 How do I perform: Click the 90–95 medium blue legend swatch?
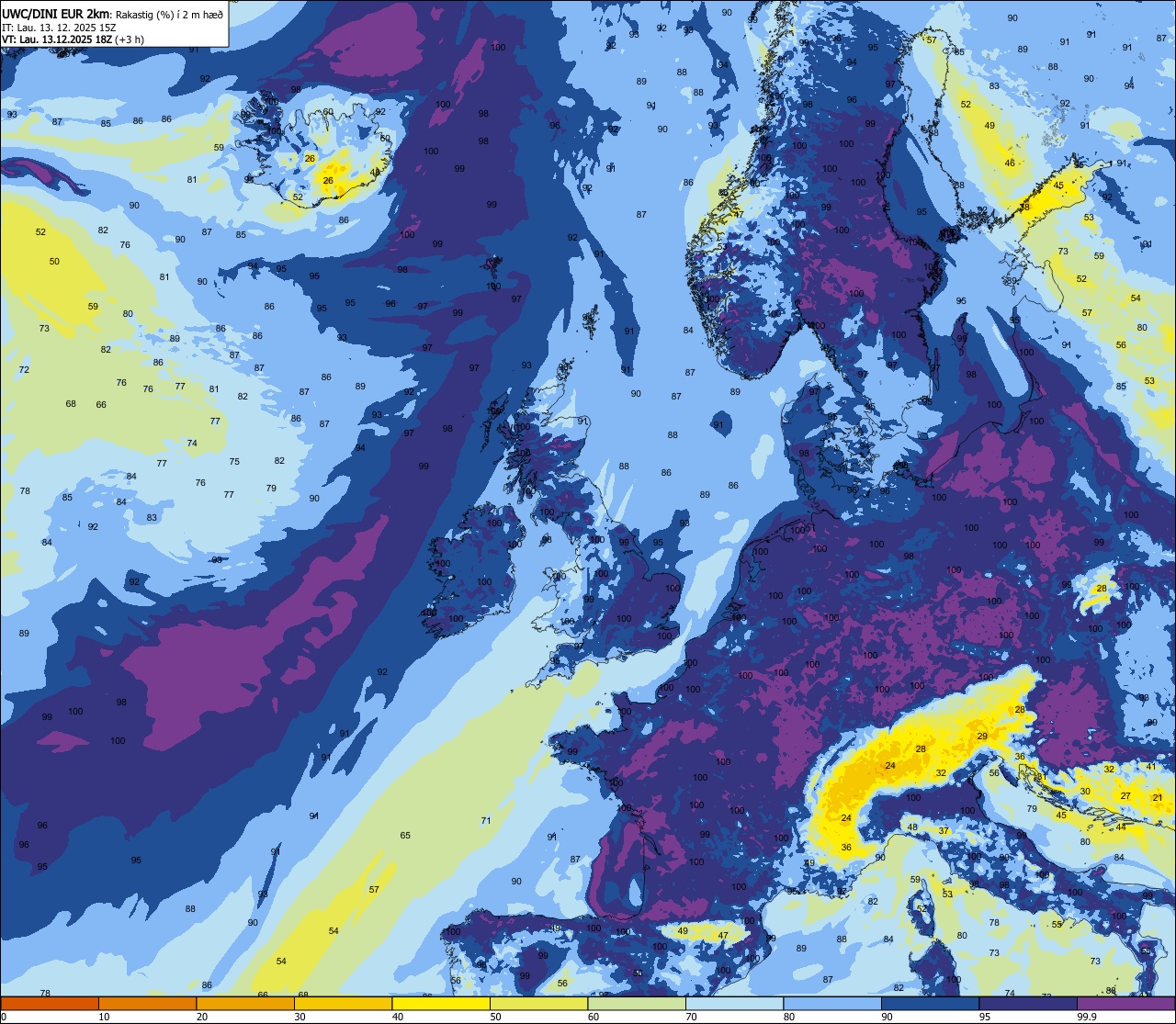point(930,1004)
